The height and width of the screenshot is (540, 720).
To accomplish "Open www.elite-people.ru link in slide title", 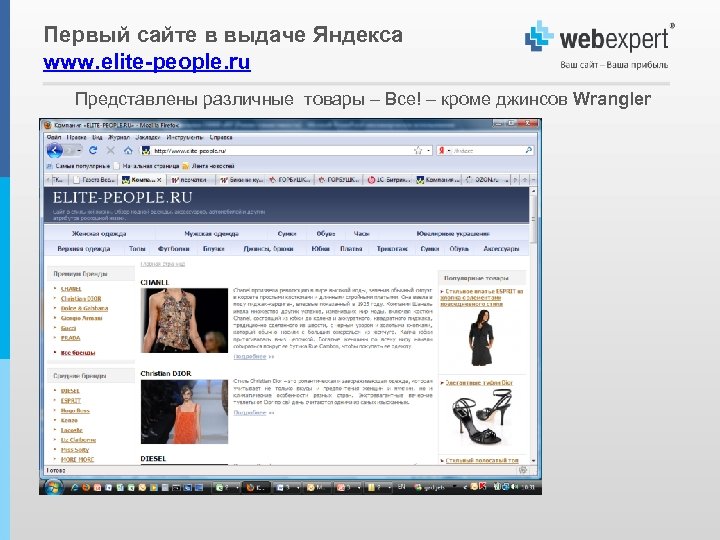I will pos(147,62).
